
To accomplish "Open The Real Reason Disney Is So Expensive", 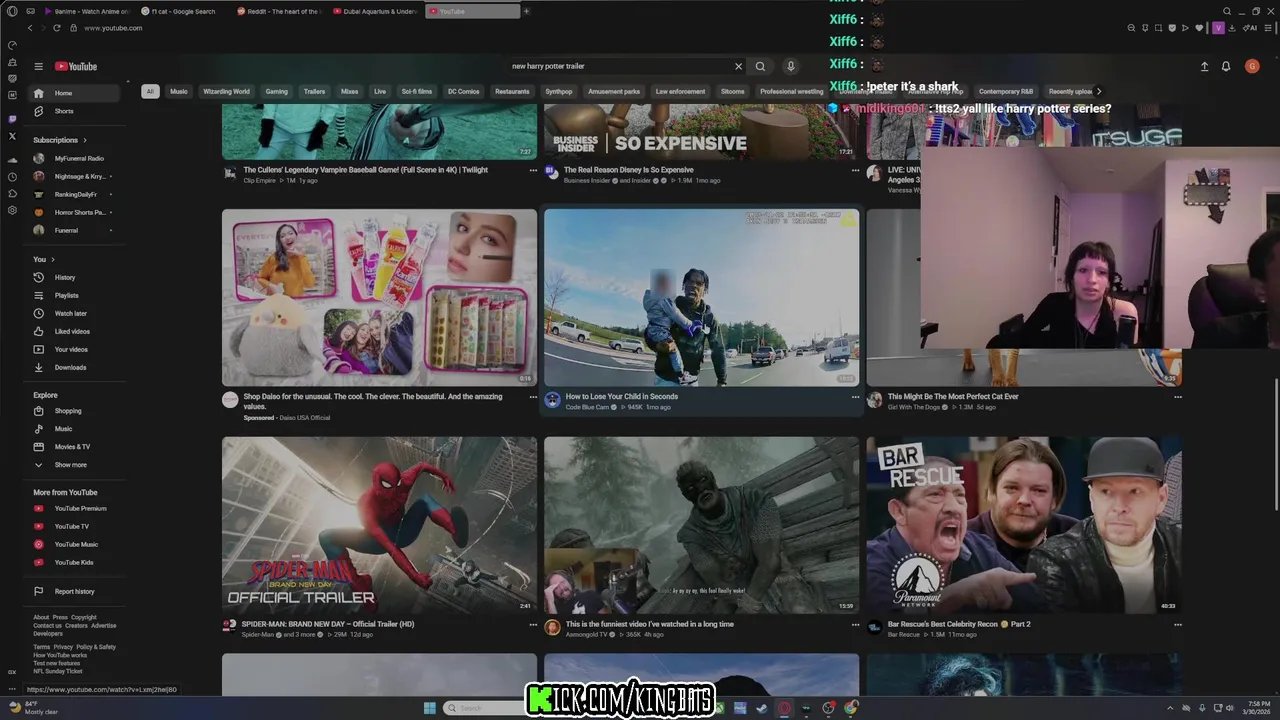I will pos(629,170).
